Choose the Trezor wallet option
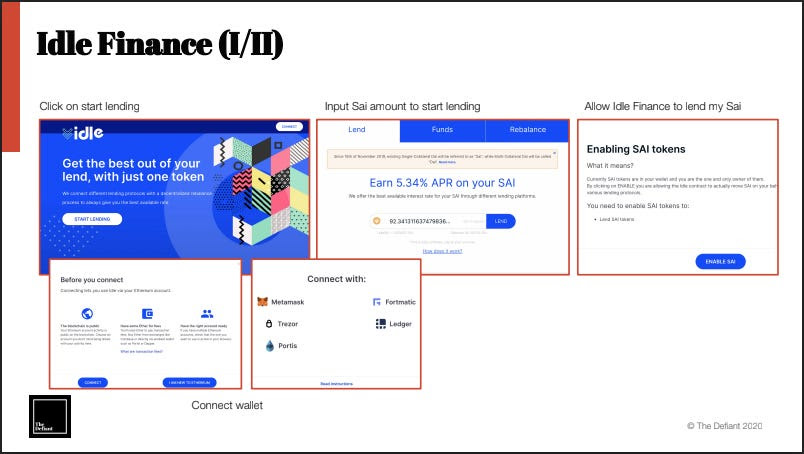Screen dimensions: 804x454 point(269,324)
